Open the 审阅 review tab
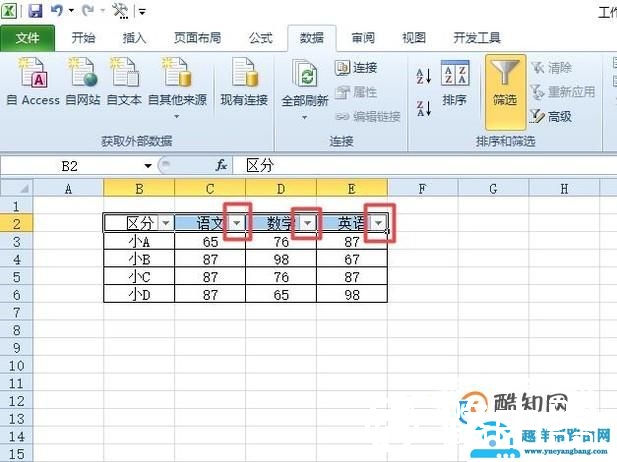The height and width of the screenshot is (462, 617). (x=363, y=38)
